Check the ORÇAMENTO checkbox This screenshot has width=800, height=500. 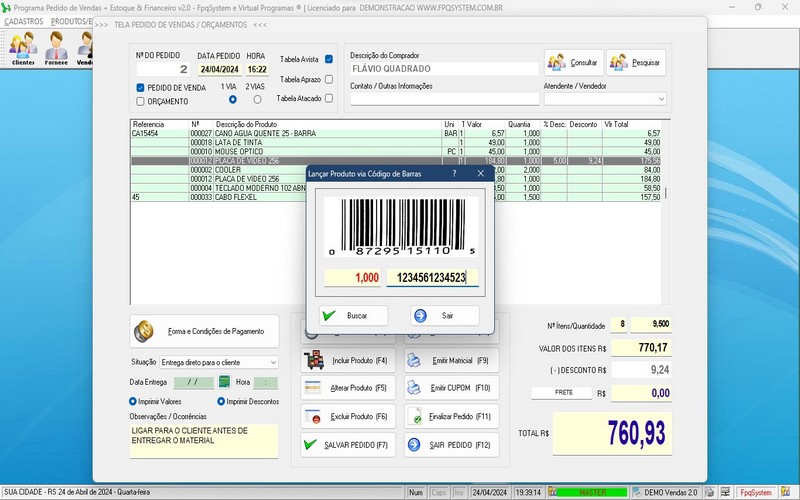pyautogui.click(x=141, y=101)
